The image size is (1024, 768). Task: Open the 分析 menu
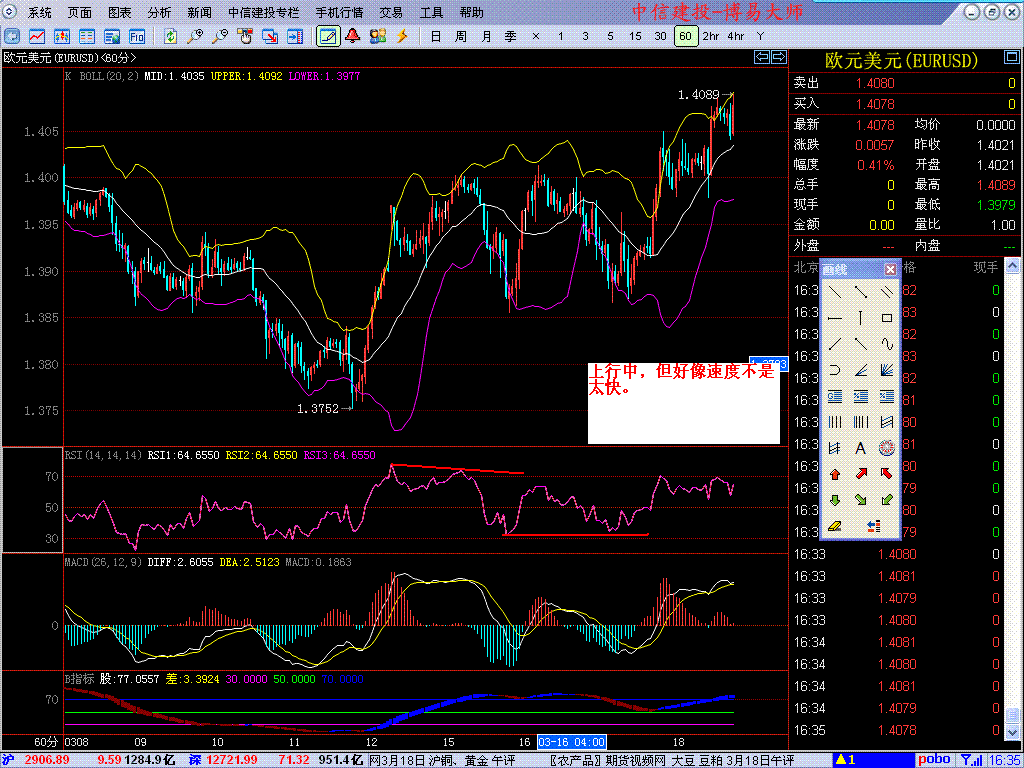159,13
